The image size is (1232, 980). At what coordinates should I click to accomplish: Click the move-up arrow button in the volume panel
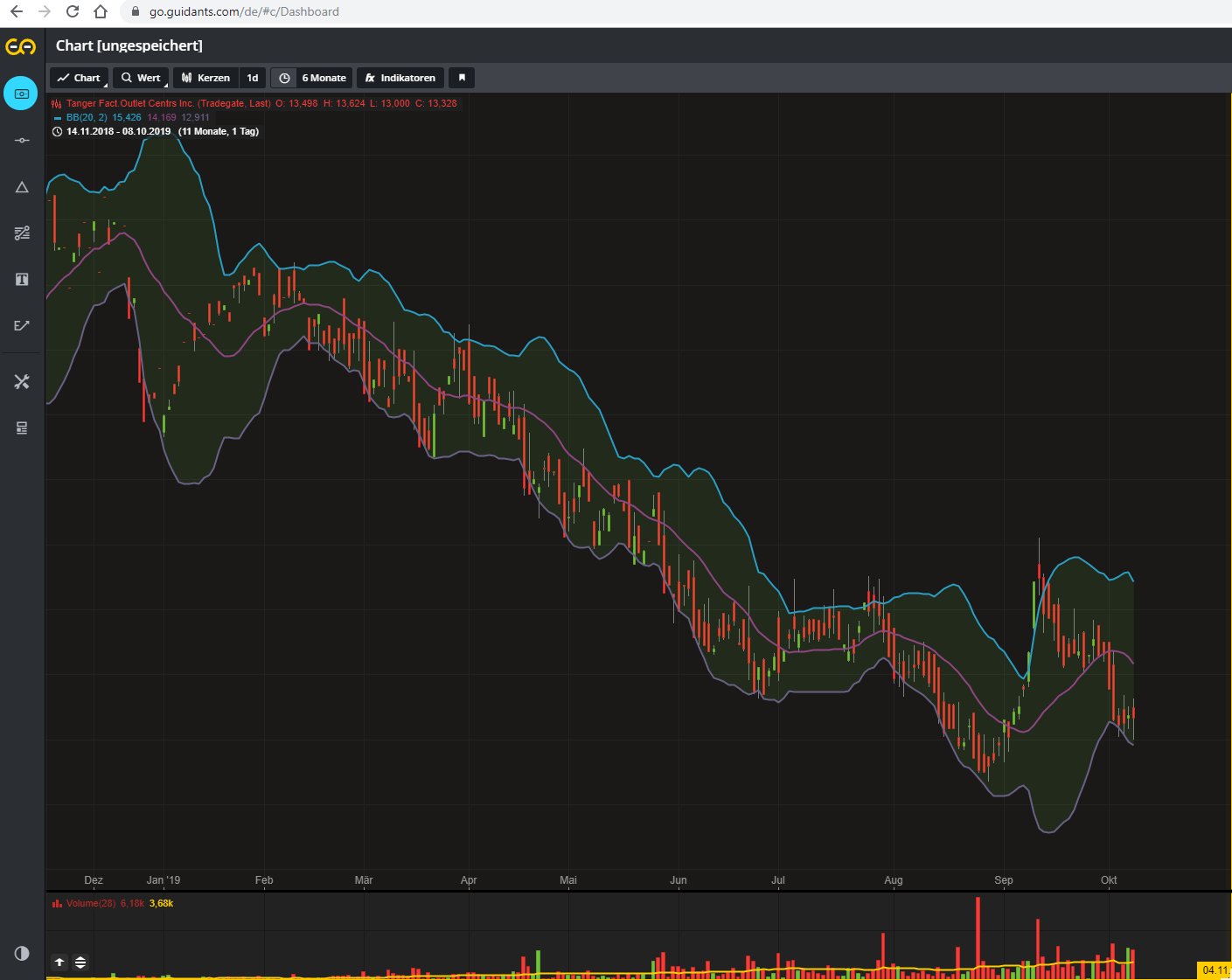59,963
